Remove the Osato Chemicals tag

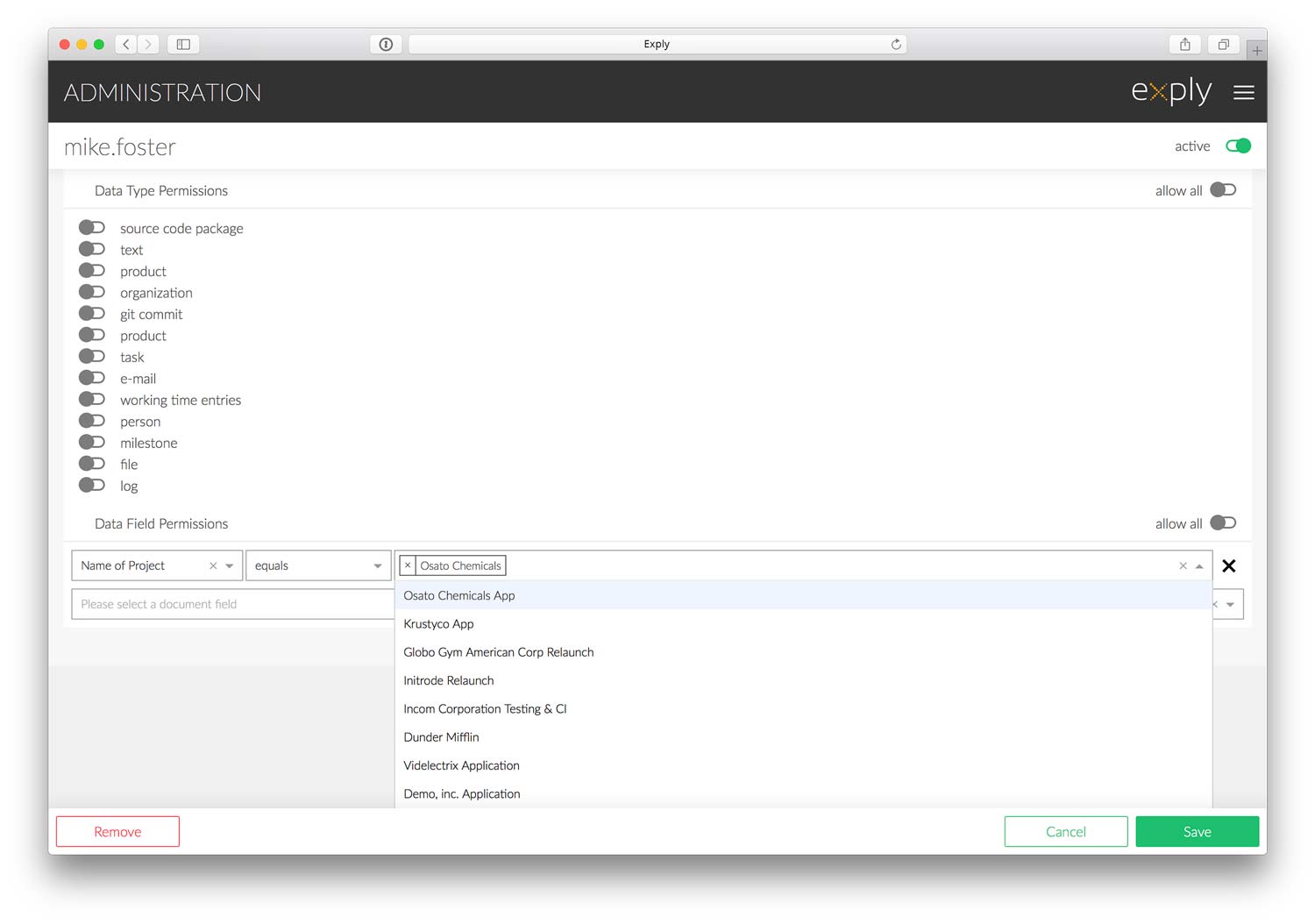[408, 565]
